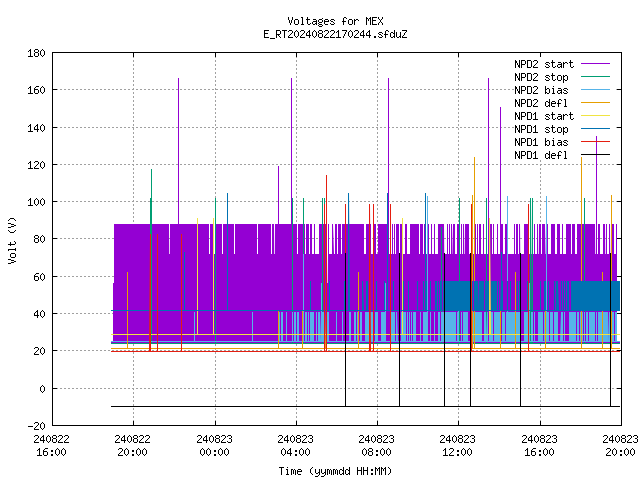Click the NPD1 start yellow legend line
This screenshot has height=480, width=640.
click(595, 116)
